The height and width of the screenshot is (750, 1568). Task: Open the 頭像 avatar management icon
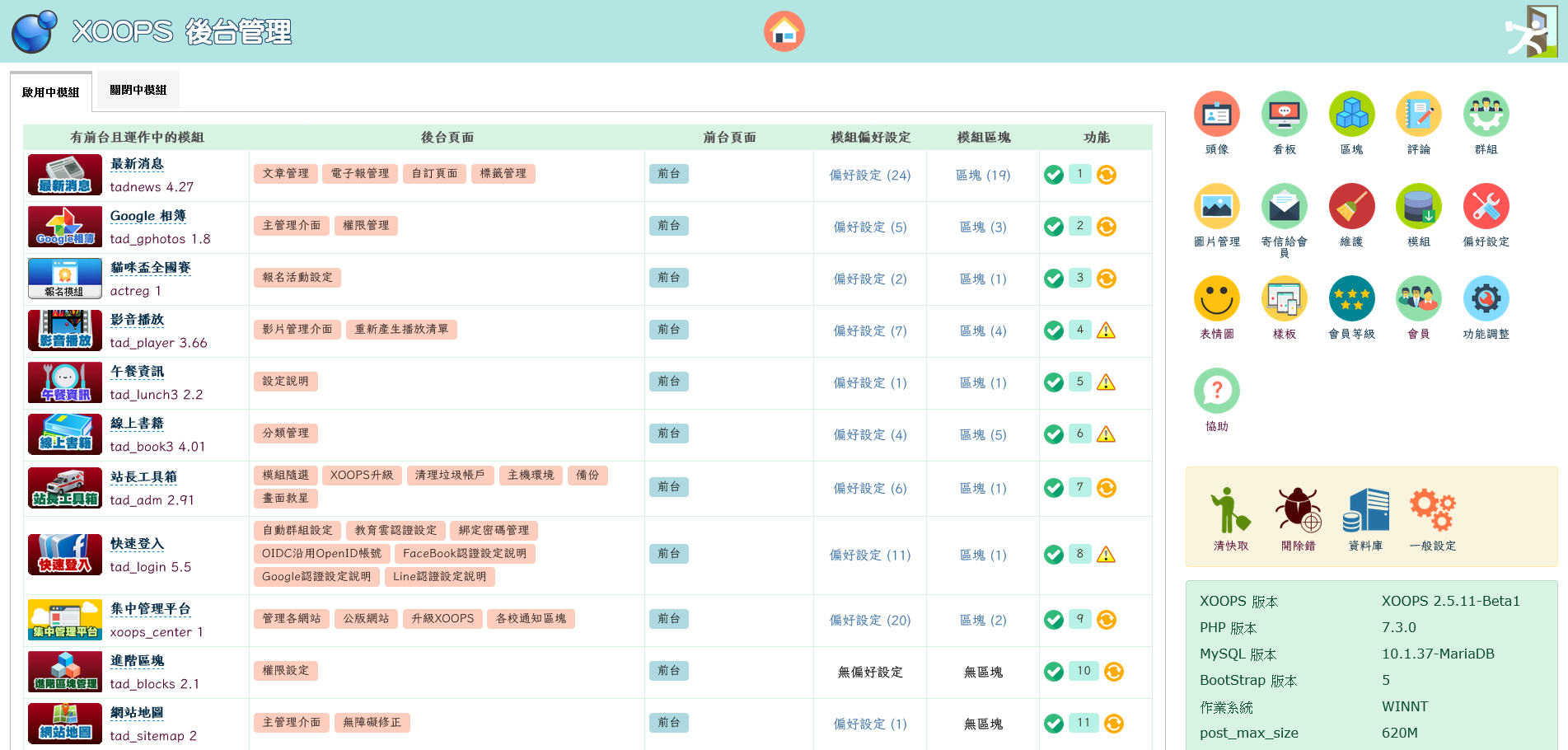(1216, 115)
